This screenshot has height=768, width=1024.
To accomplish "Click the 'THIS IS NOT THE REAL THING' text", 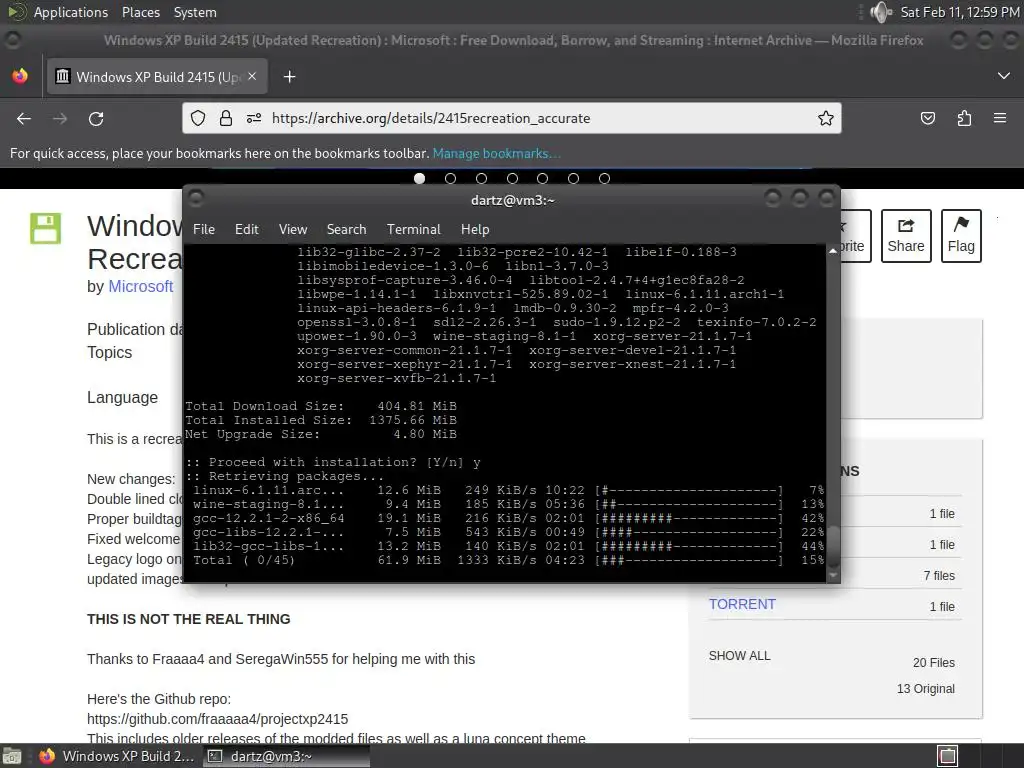I will coord(189,619).
